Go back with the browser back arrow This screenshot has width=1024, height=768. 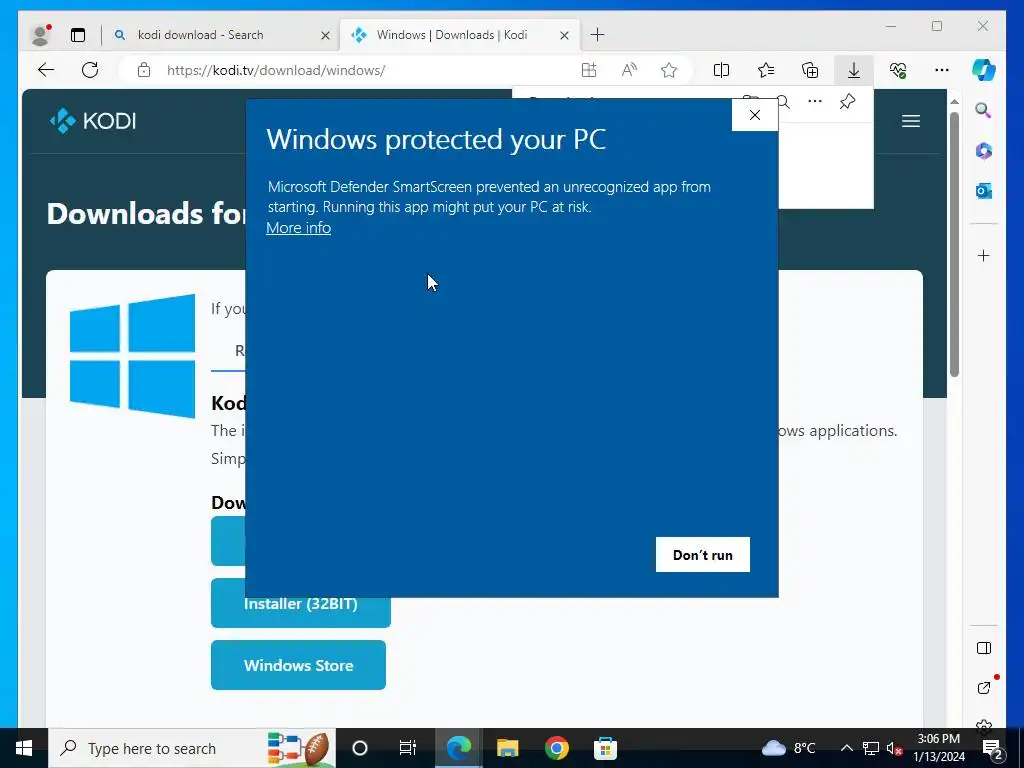click(46, 70)
